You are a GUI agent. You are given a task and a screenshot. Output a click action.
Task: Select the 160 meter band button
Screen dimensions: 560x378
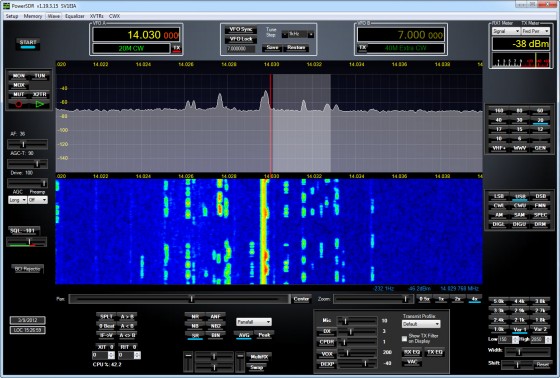tap(499, 111)
